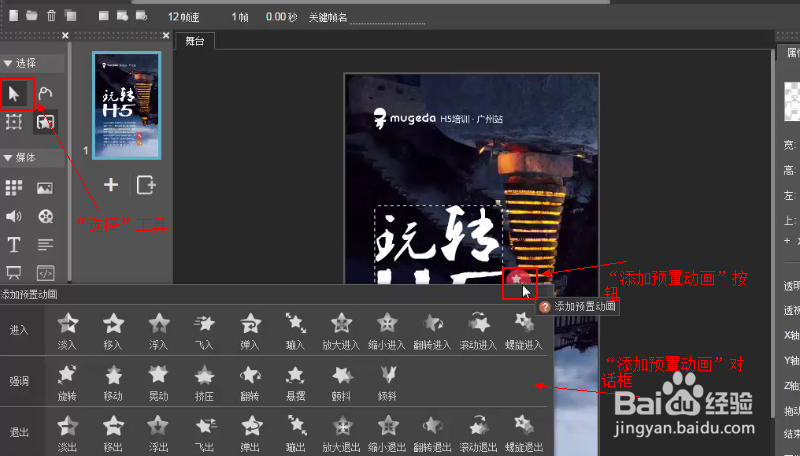Apply the 弹出 exit animation
Screen dimensions: 800x456
coord(250,434)
